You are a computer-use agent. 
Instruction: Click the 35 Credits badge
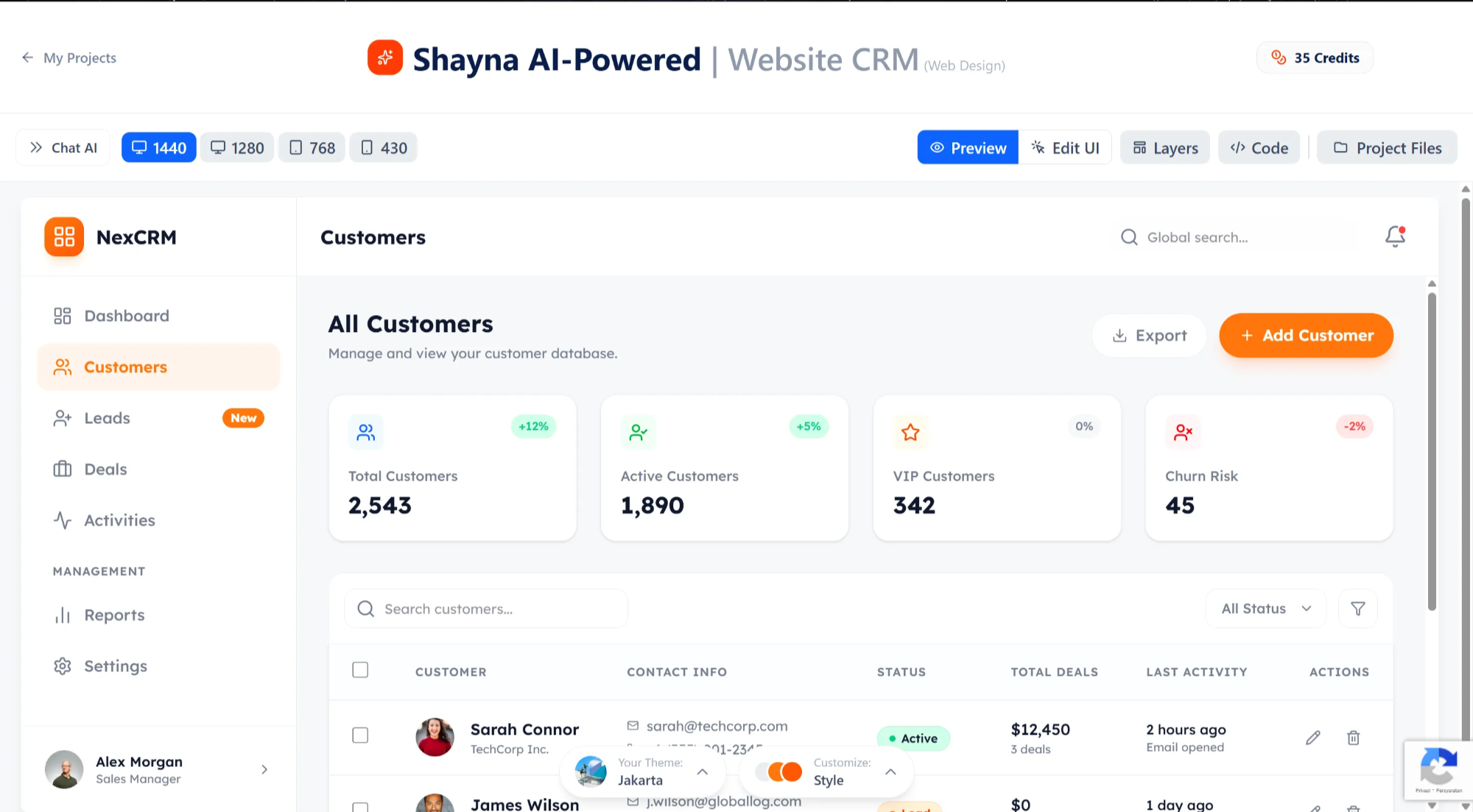tap(1315, 58)
